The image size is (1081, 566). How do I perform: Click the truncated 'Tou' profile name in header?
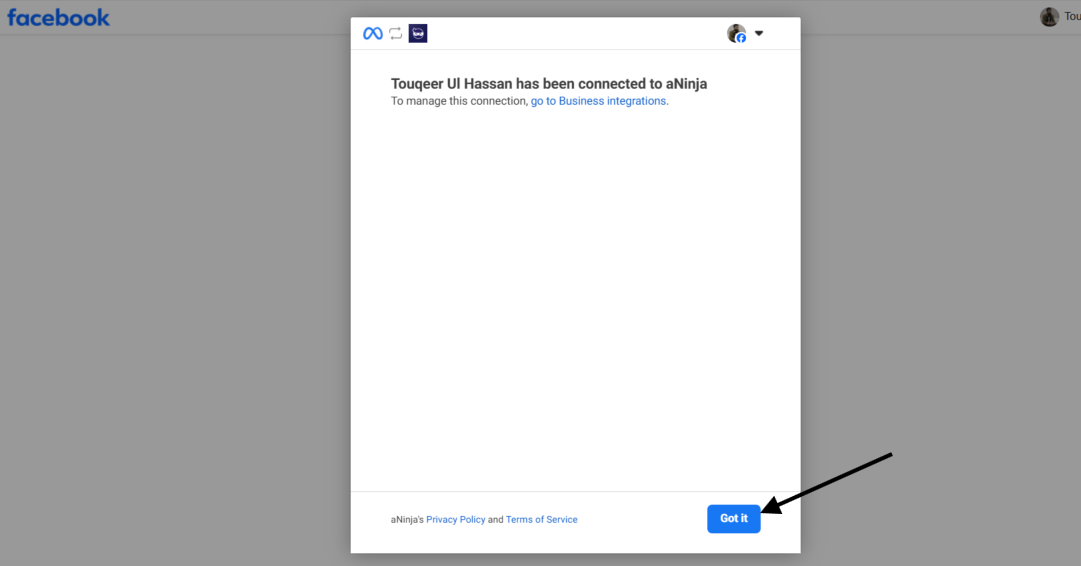(1071, 17)
